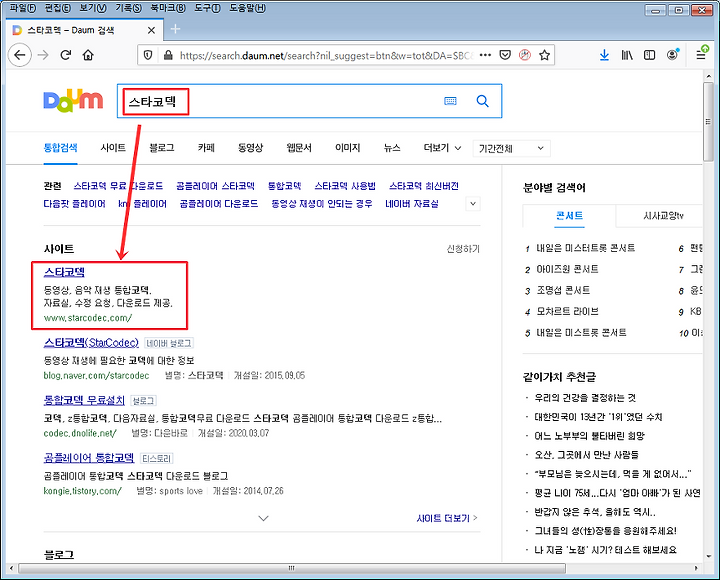Click related search 다음팟 플레이어
Screen dimensions: 720x580
click(74, 203)
